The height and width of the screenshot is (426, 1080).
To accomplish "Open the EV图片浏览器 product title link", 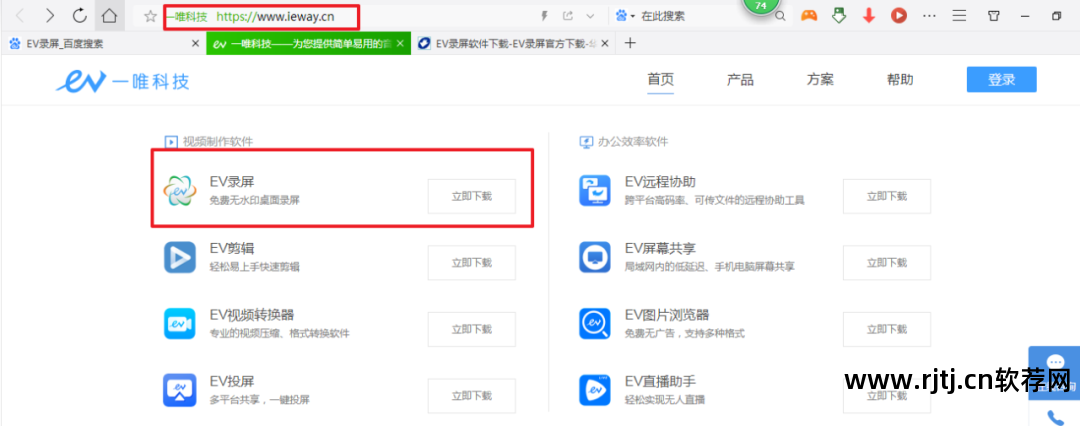I will pos(667,315).
